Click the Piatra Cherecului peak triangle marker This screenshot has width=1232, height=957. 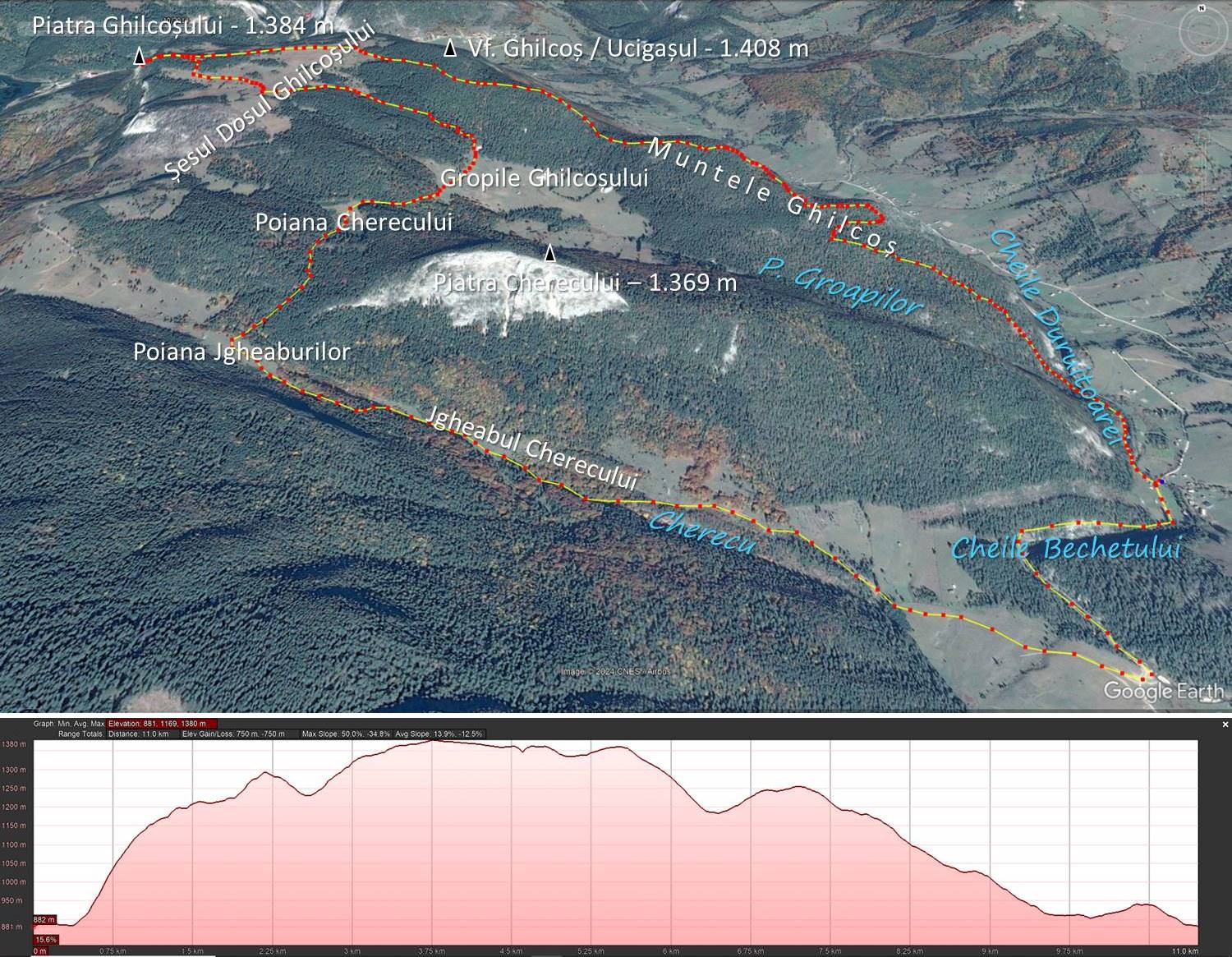tap(550, 254)
